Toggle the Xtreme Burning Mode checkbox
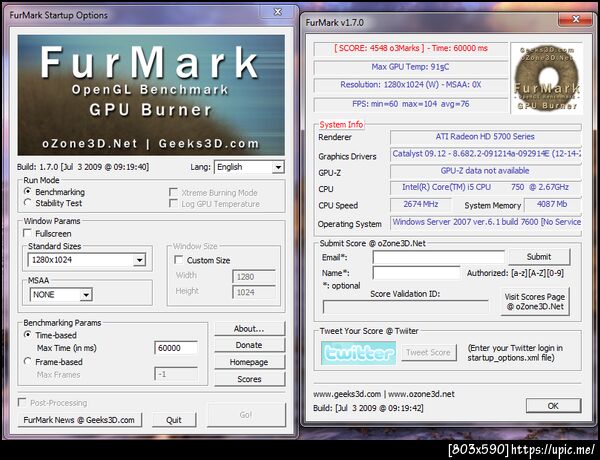Image resolution: width=600 pixels, height=460 pixels. click(x=173, y=192)
